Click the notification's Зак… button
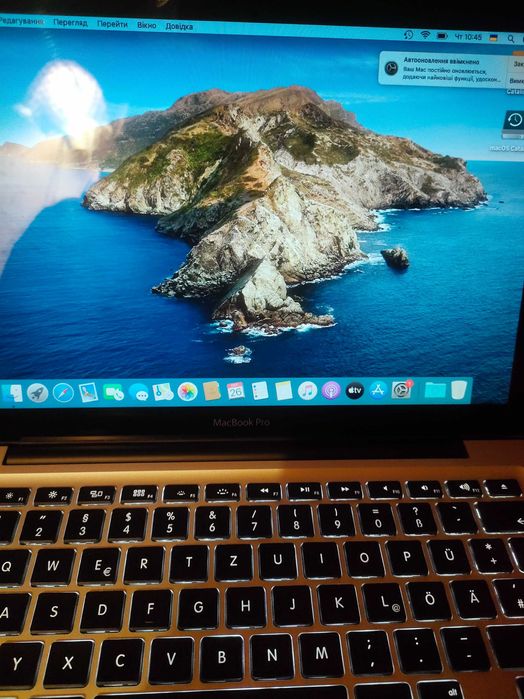Screen dimensions: 524x699 click(x=517, y=64)
